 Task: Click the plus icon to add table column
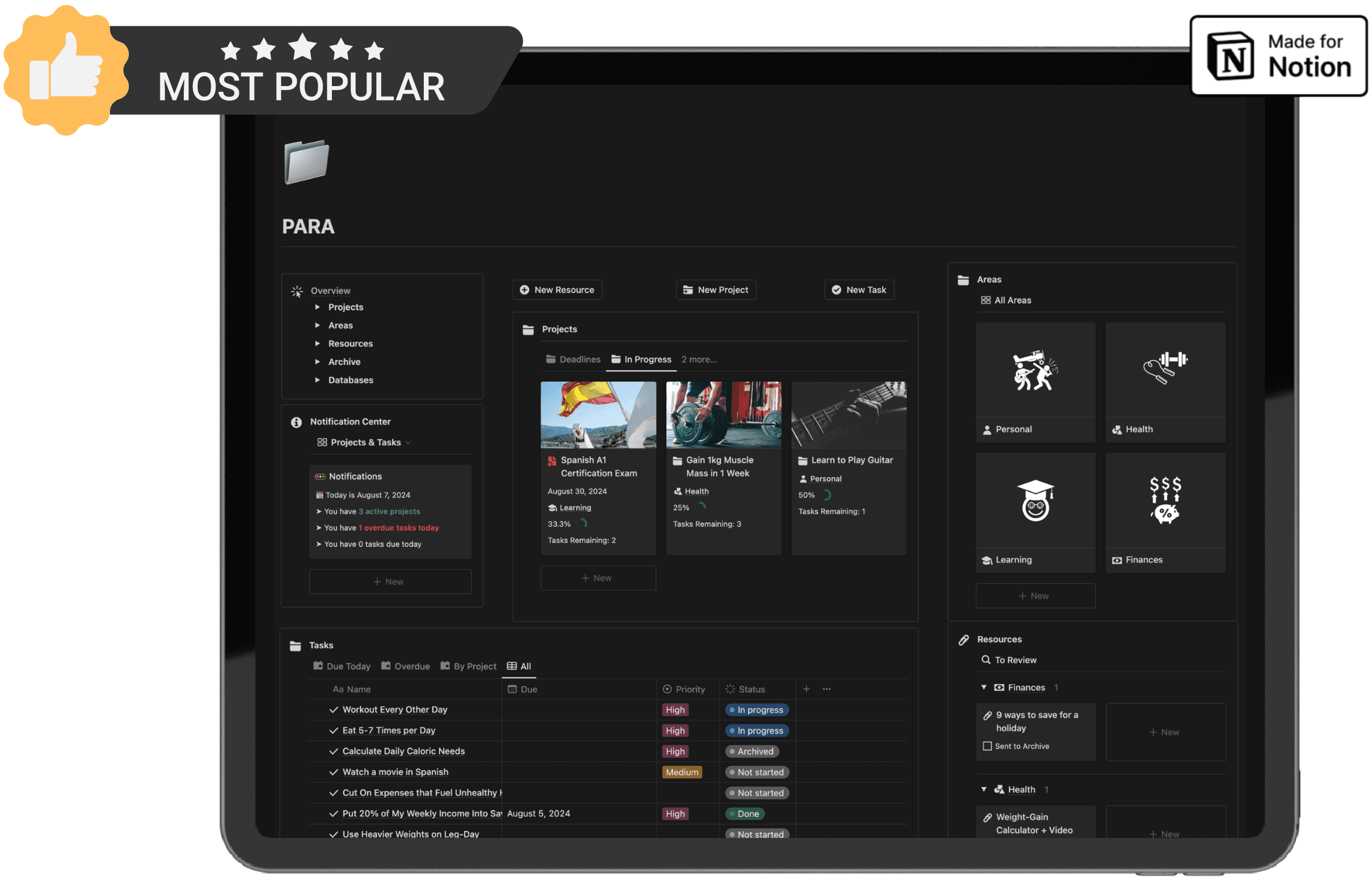point(806,689)
